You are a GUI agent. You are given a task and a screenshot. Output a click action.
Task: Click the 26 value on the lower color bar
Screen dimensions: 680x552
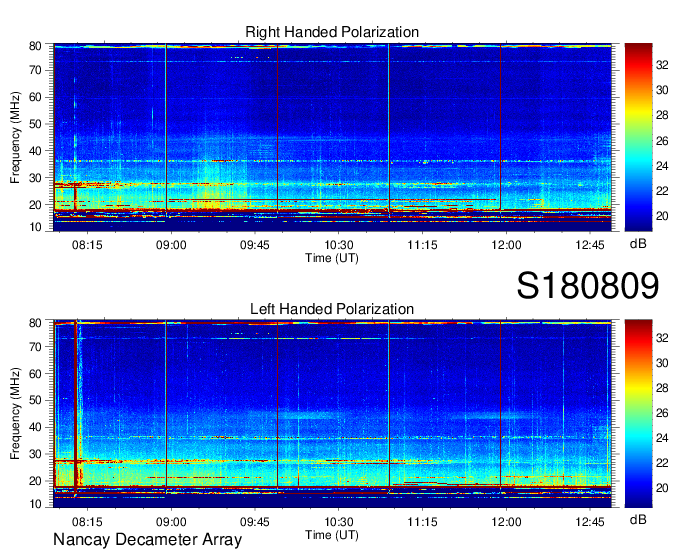(x=662, y=413)
